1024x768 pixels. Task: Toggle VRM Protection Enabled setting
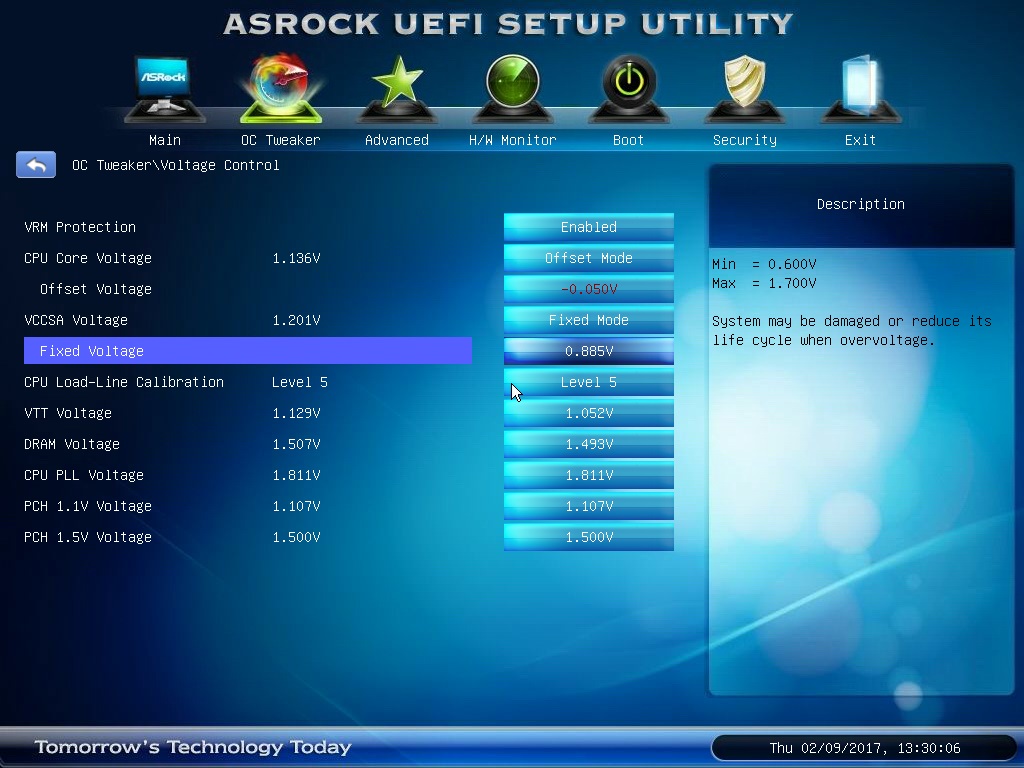coord(588,227)
